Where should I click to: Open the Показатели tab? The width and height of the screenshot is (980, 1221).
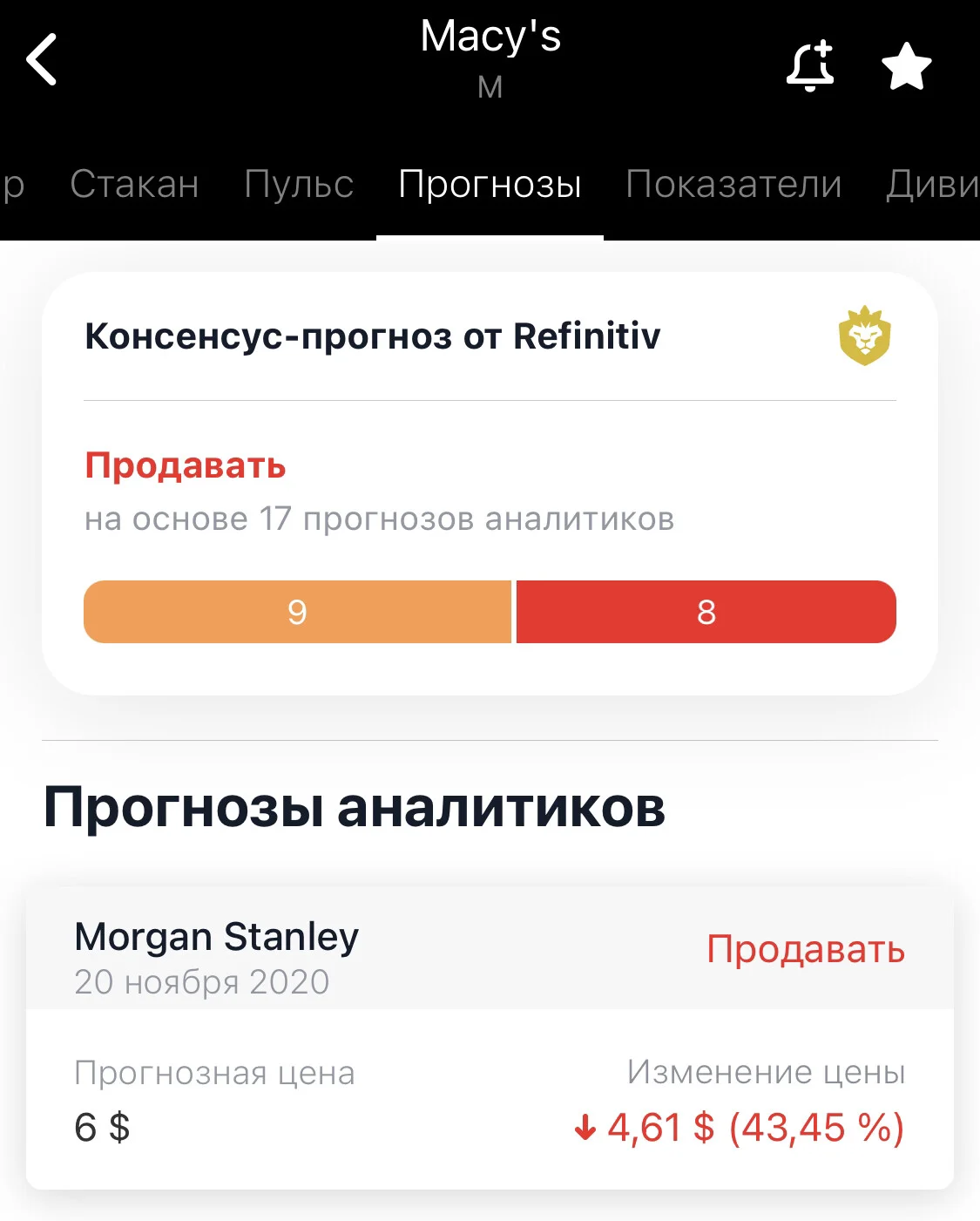point(733,184)
